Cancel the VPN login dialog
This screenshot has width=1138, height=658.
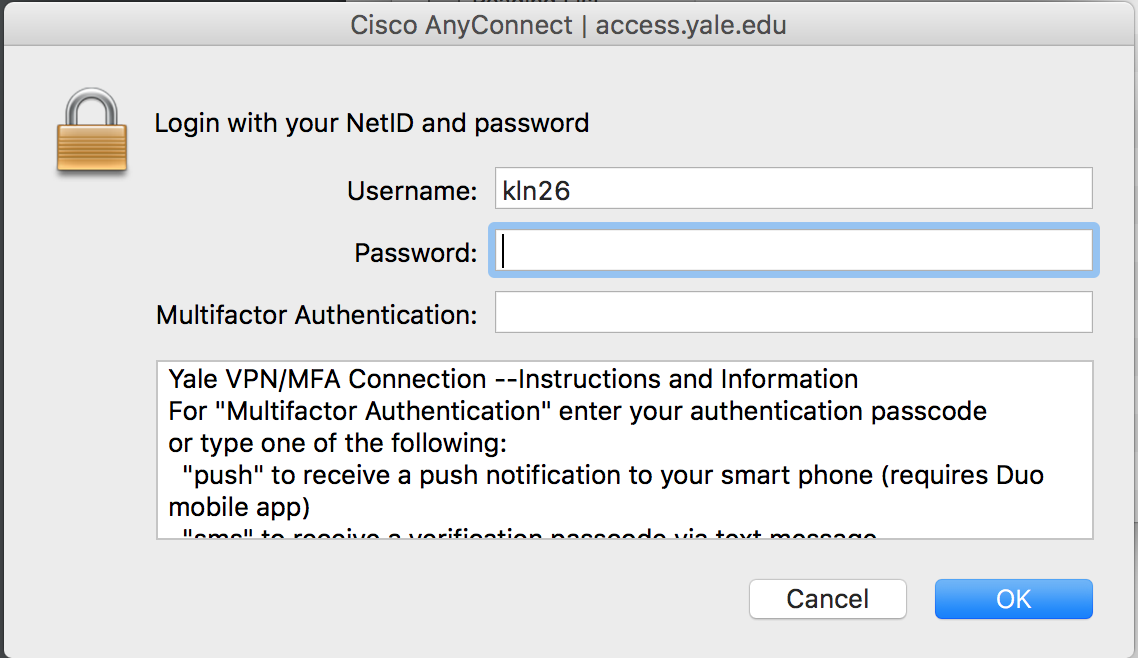[827, 599]
